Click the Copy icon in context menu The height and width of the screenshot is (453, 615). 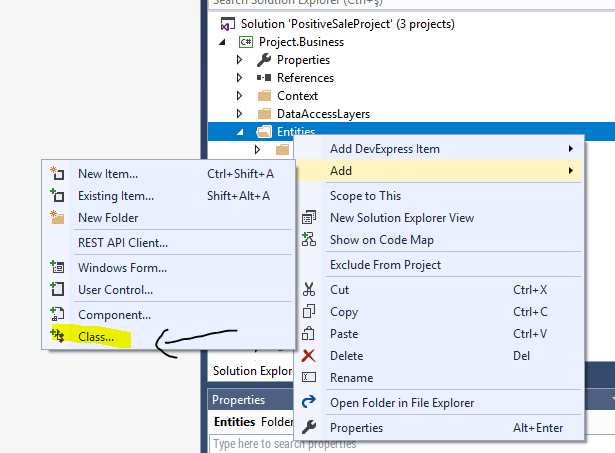[309, 311]
